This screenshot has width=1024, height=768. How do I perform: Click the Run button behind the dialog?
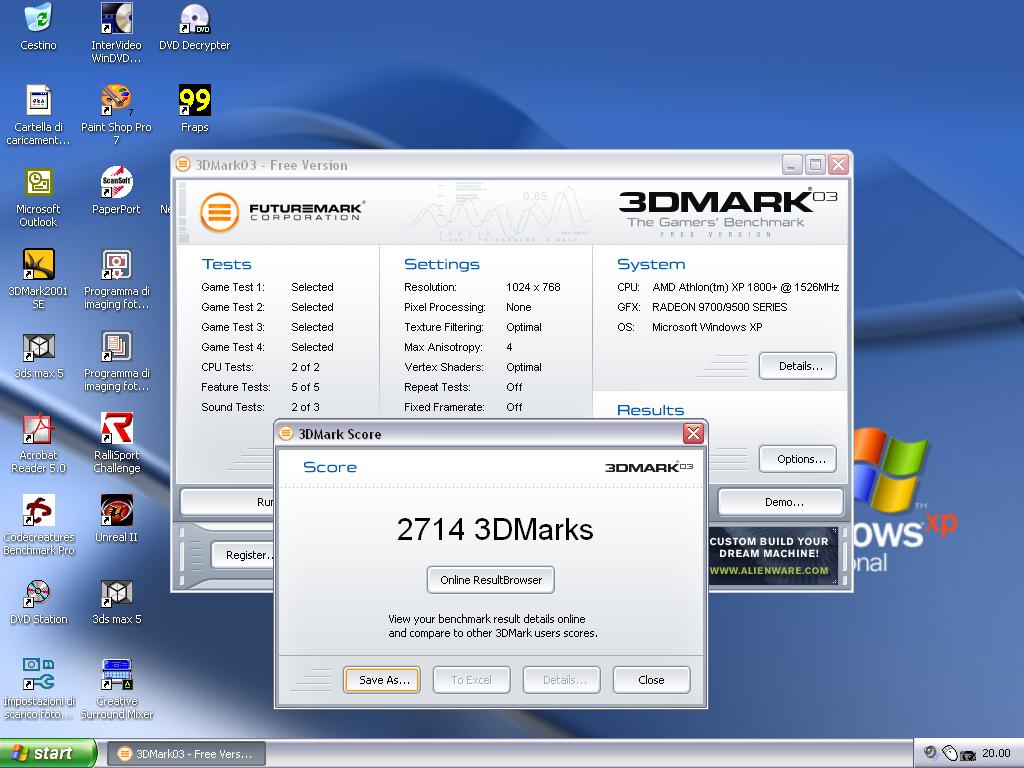coord(227,502)
